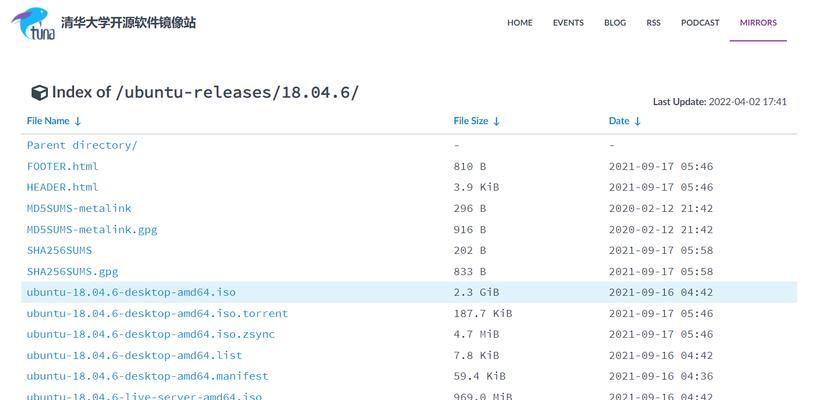831x400 pixels.
Task: Click the 清华大学开源软件镜像站 site title
Action: click(x=128, y=23)
